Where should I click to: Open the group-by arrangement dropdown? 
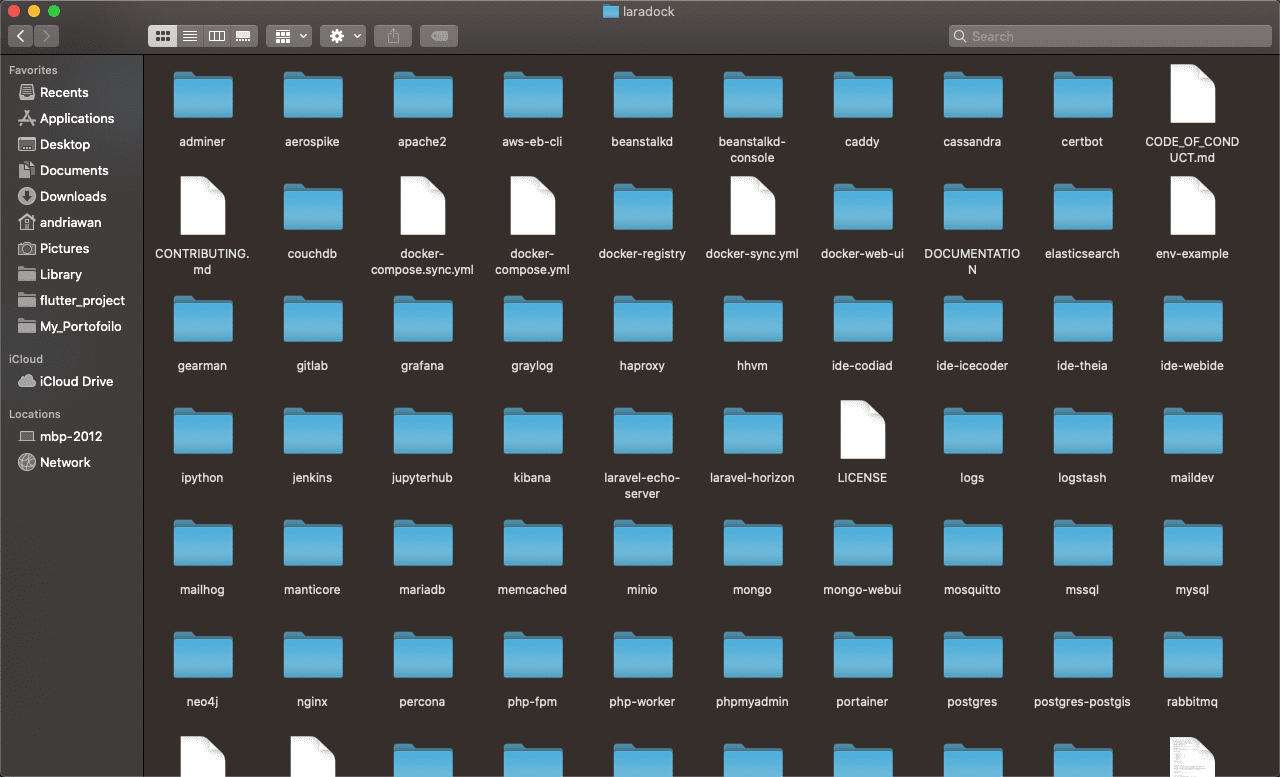pyautogui.click(x=289, y=36)
